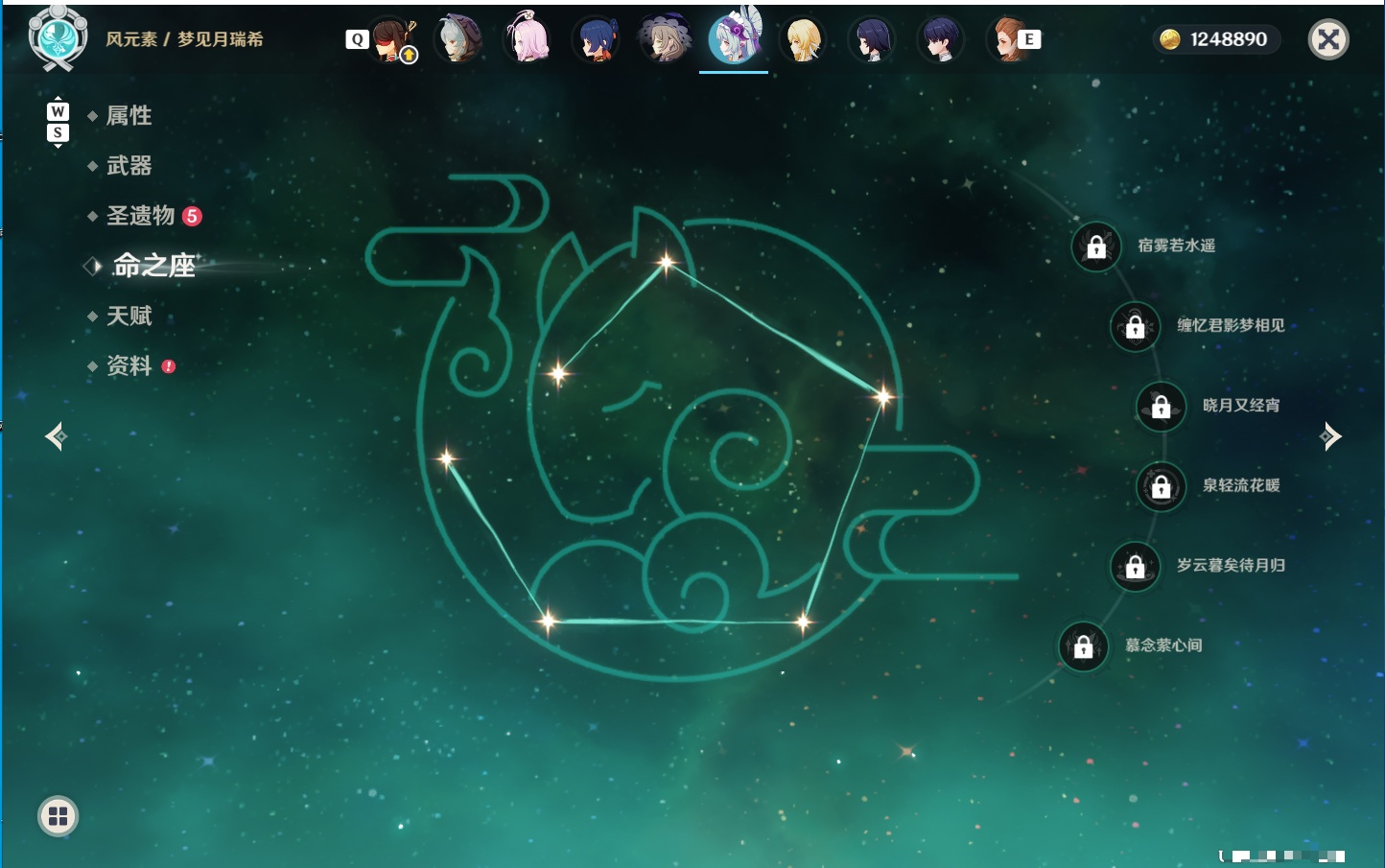Open the 天赋 talents tab
This screenshot has height=868, width=1385.
point(129,316)
